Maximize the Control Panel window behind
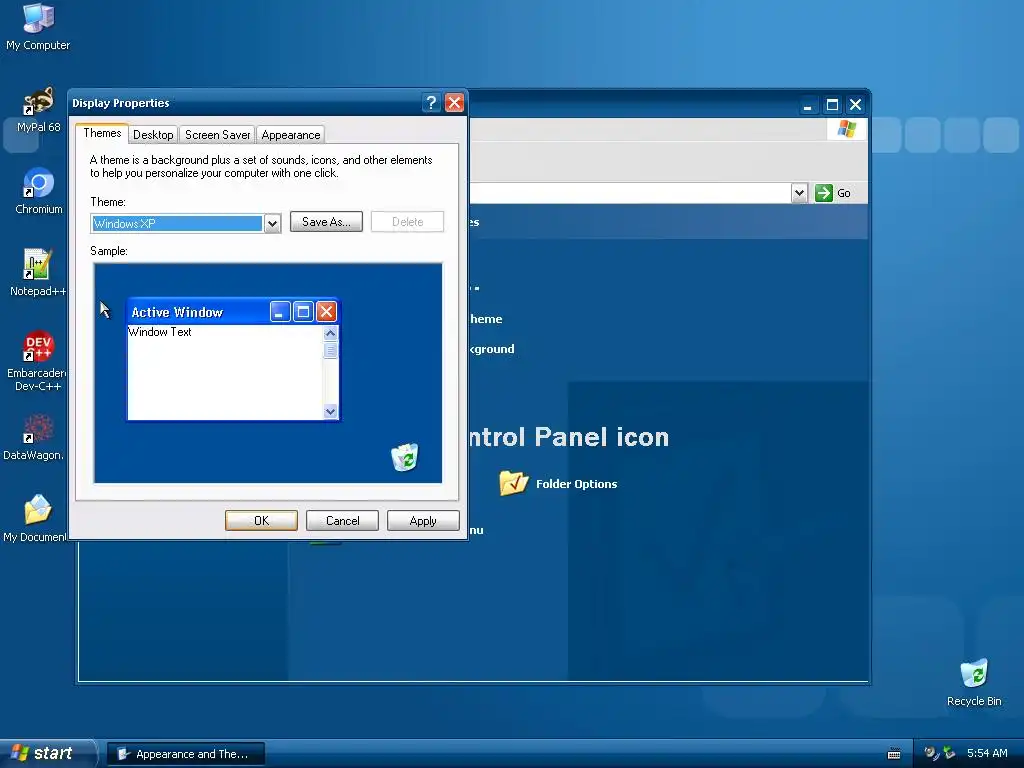The width and height of the screenshot is (1024, 768). pos(832,104)
